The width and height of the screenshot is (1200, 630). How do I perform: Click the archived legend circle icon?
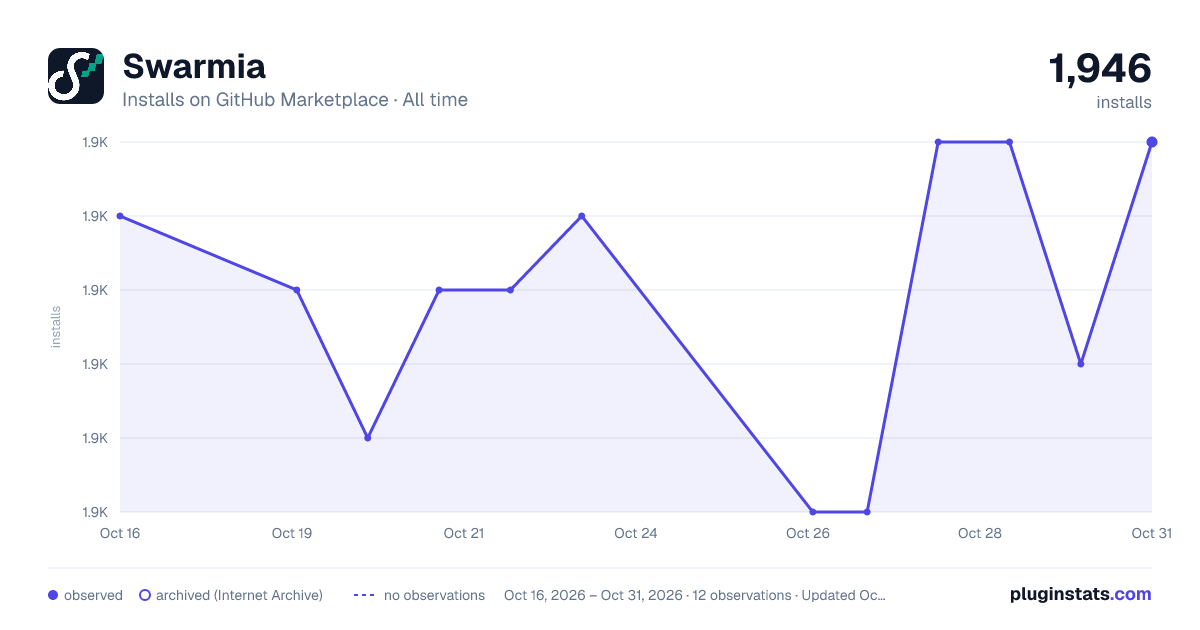(x=145, y=595)
